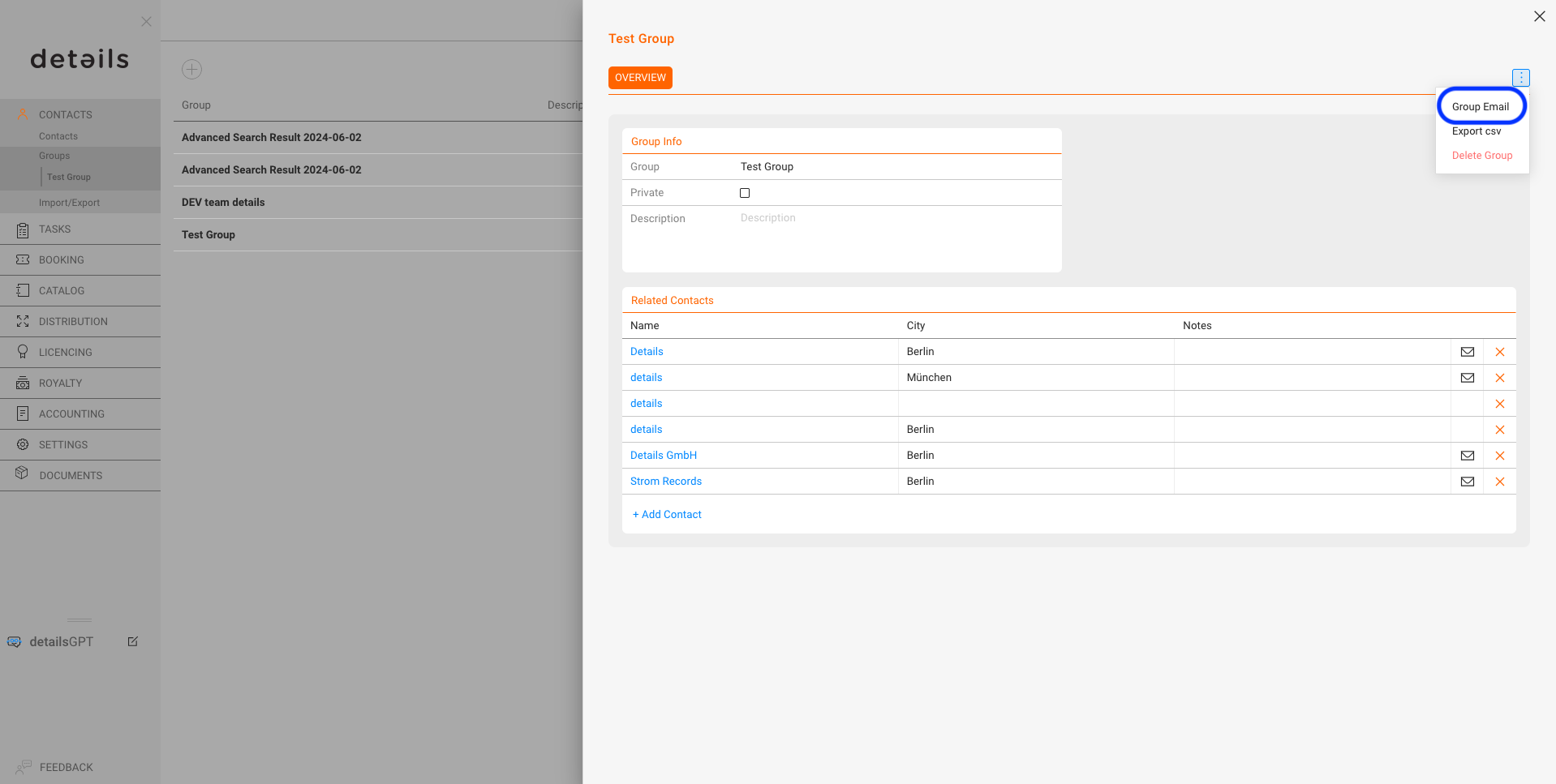This screenshot has width=1556, height=784.
Task: Click the Settings gear icon
Action: [x=23, y=444]
